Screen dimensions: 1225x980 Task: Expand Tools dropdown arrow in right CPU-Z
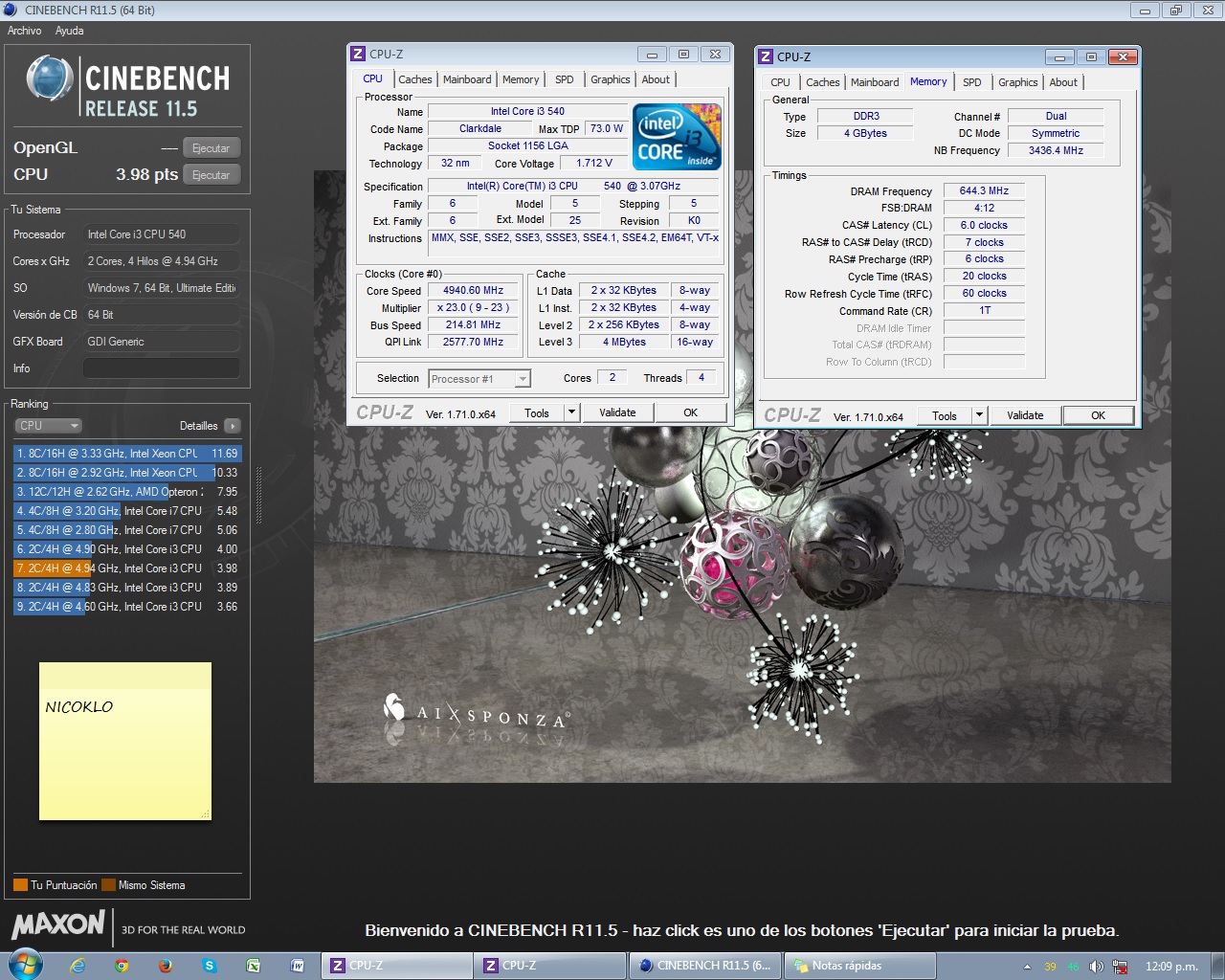click(x=979, y=415)
